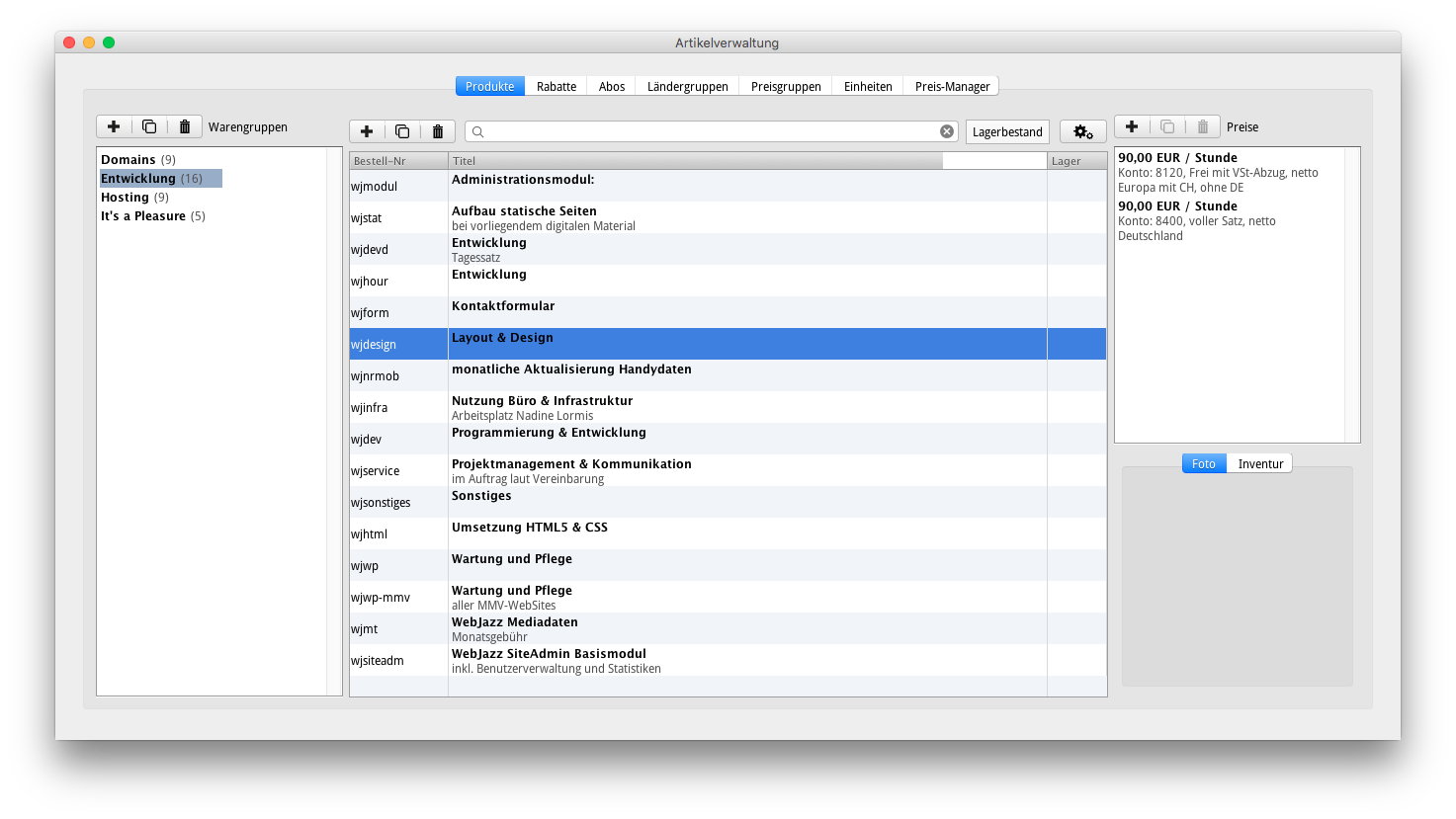This screenshot has height=819, width=1456.
Task: Select price with Konto 8400 Deutschland
Action: [1230, 220]
